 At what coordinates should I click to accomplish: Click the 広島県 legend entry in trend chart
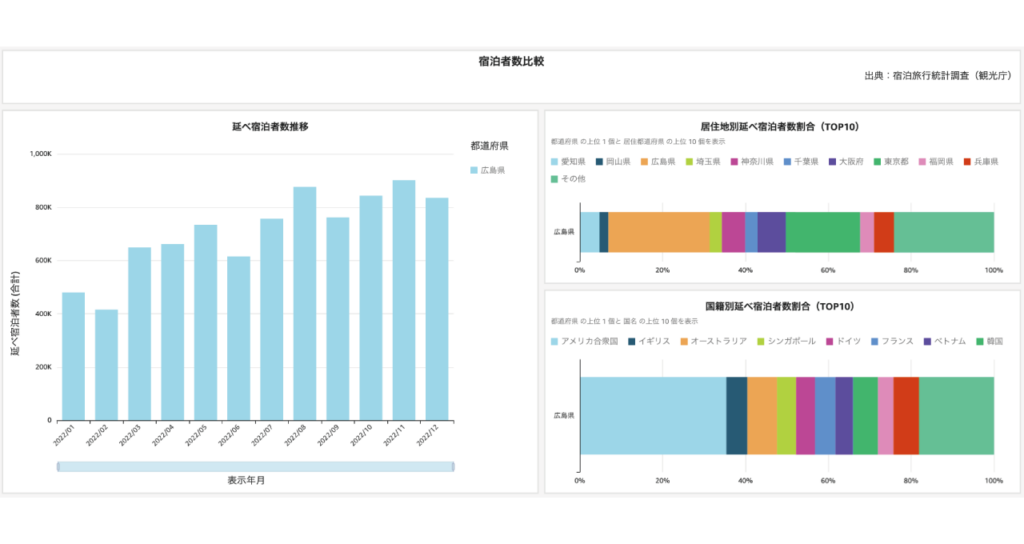pyautogui.click(x=492, y=171)
